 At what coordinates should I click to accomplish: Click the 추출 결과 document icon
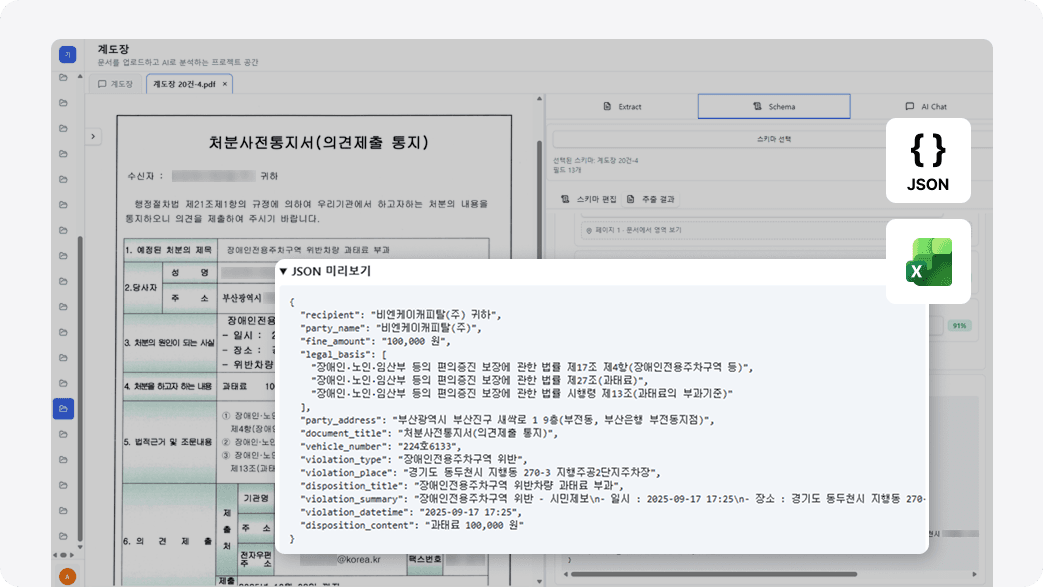tap(631, 199)
